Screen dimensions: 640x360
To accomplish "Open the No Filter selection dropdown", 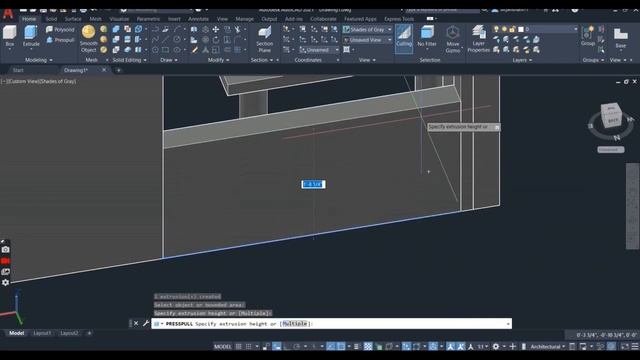I will point(427,37).
